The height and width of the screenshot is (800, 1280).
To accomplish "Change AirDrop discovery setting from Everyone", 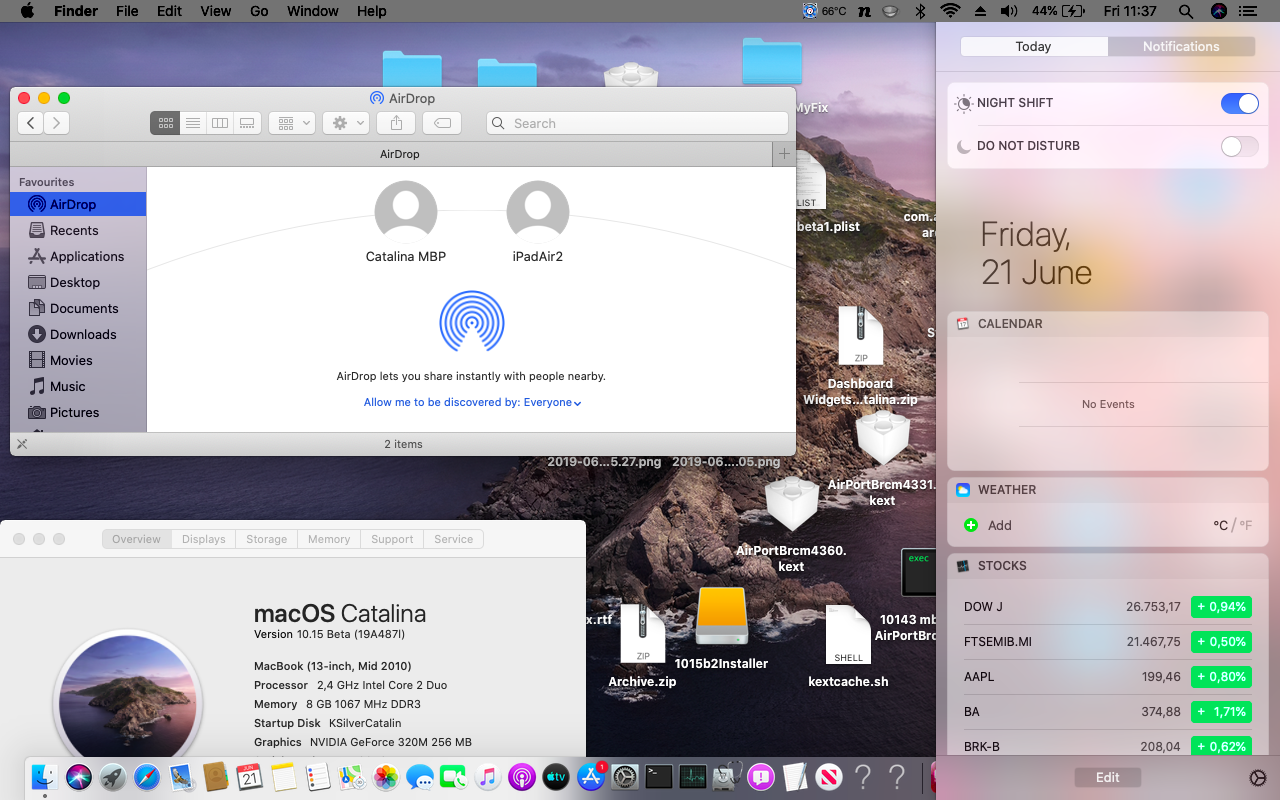I will (x=552, y=402).
